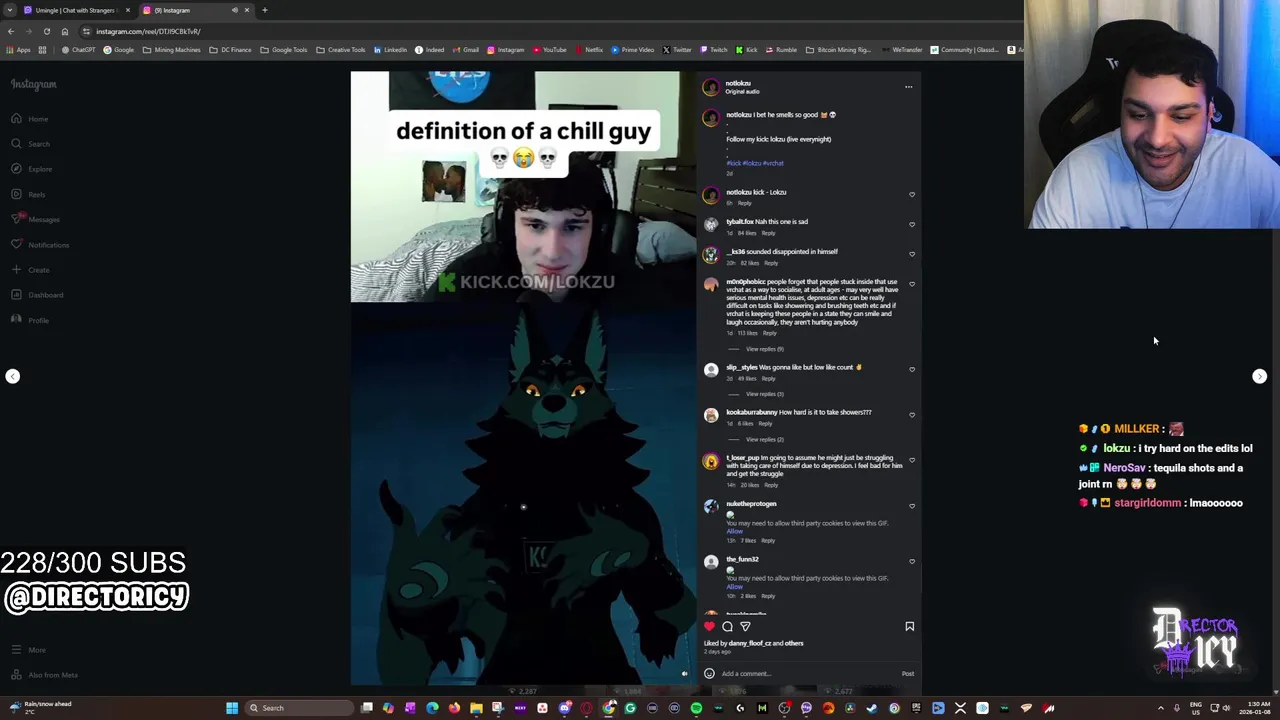This screenshot has height=720, width=1280.
Task: Open Google Tools bookmark folder
Action: point(284,50)
